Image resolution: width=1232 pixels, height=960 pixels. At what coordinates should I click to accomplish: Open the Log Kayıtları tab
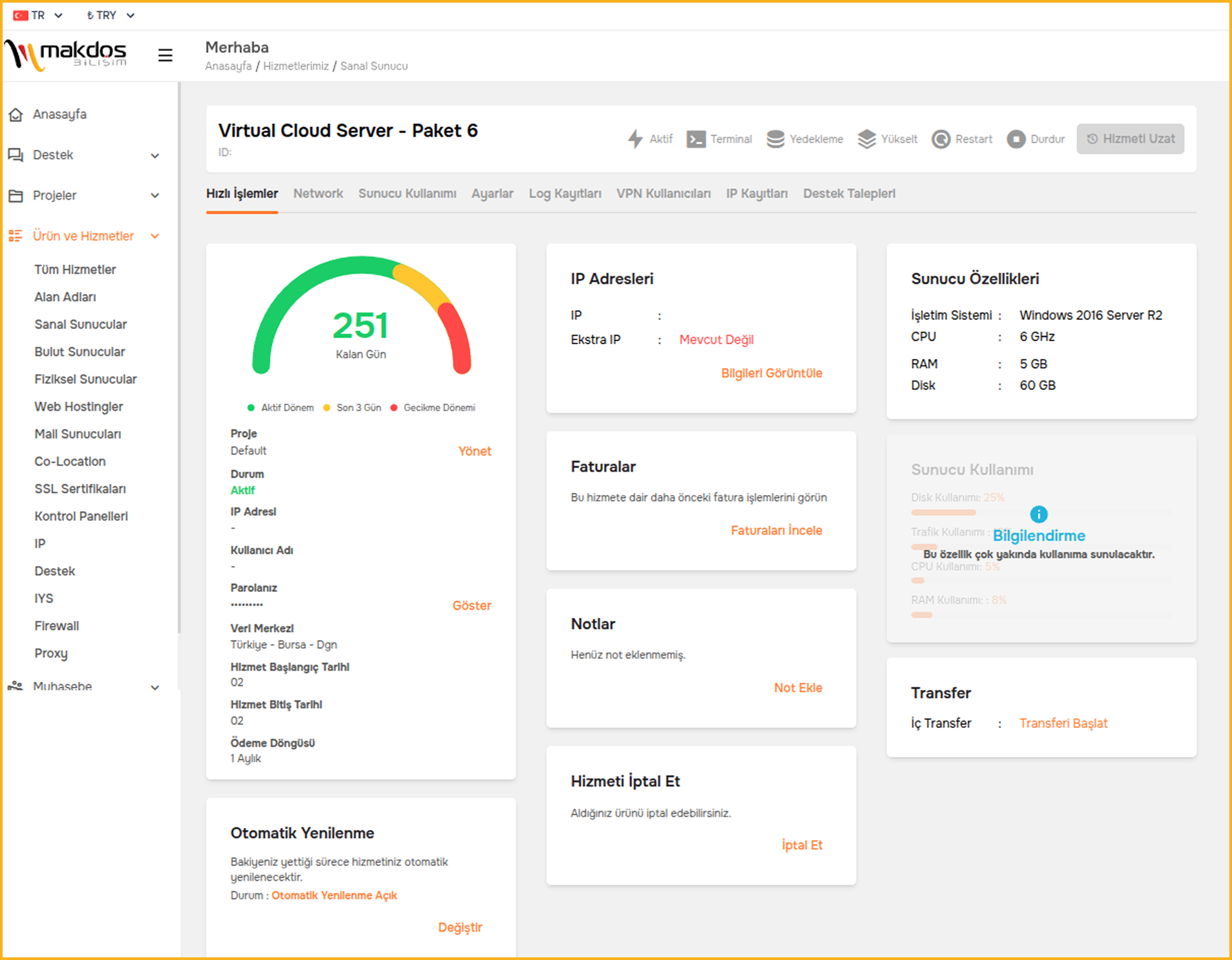coord(565,193)
